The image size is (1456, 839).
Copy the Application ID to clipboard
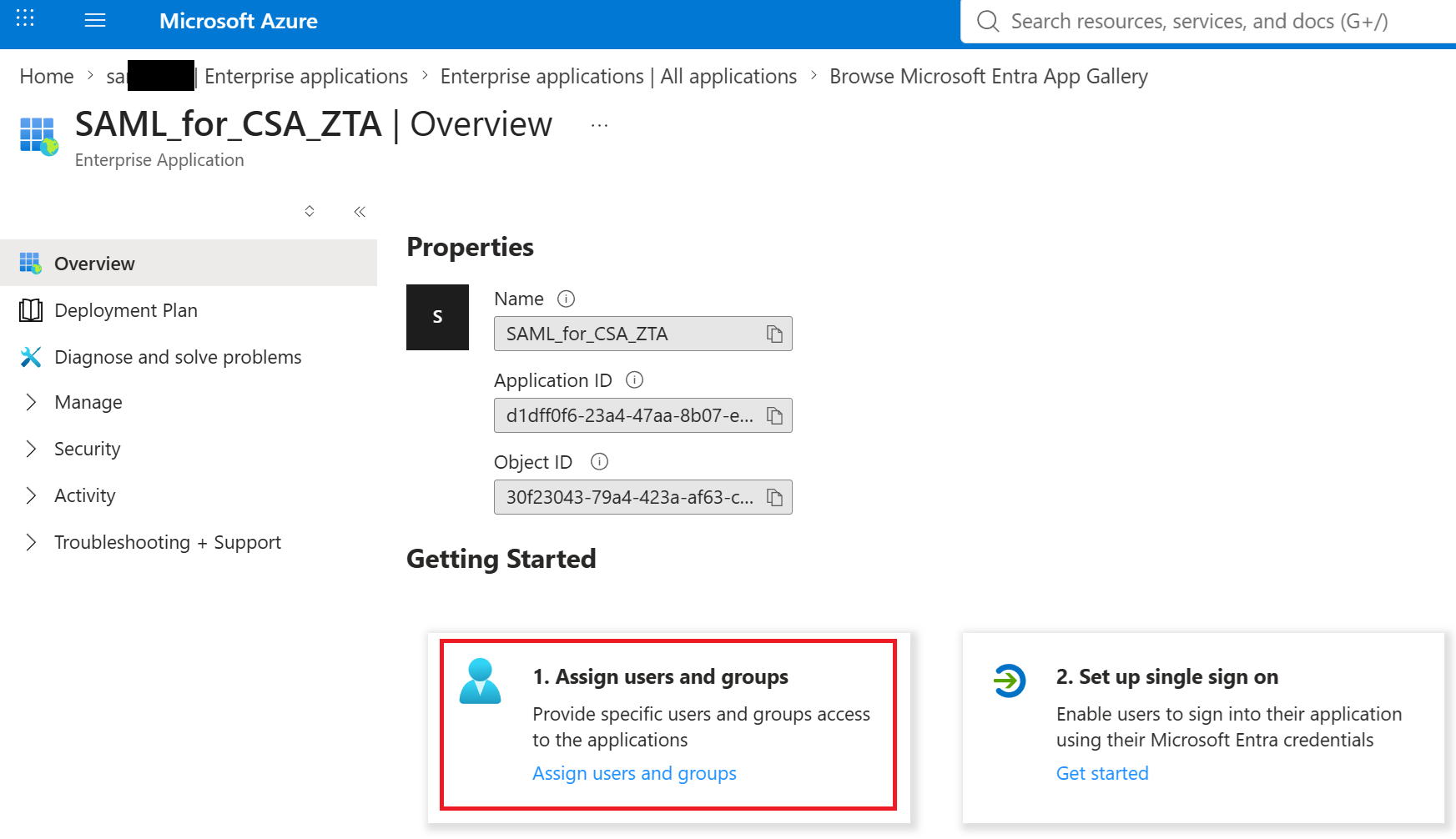pos(774,415)
